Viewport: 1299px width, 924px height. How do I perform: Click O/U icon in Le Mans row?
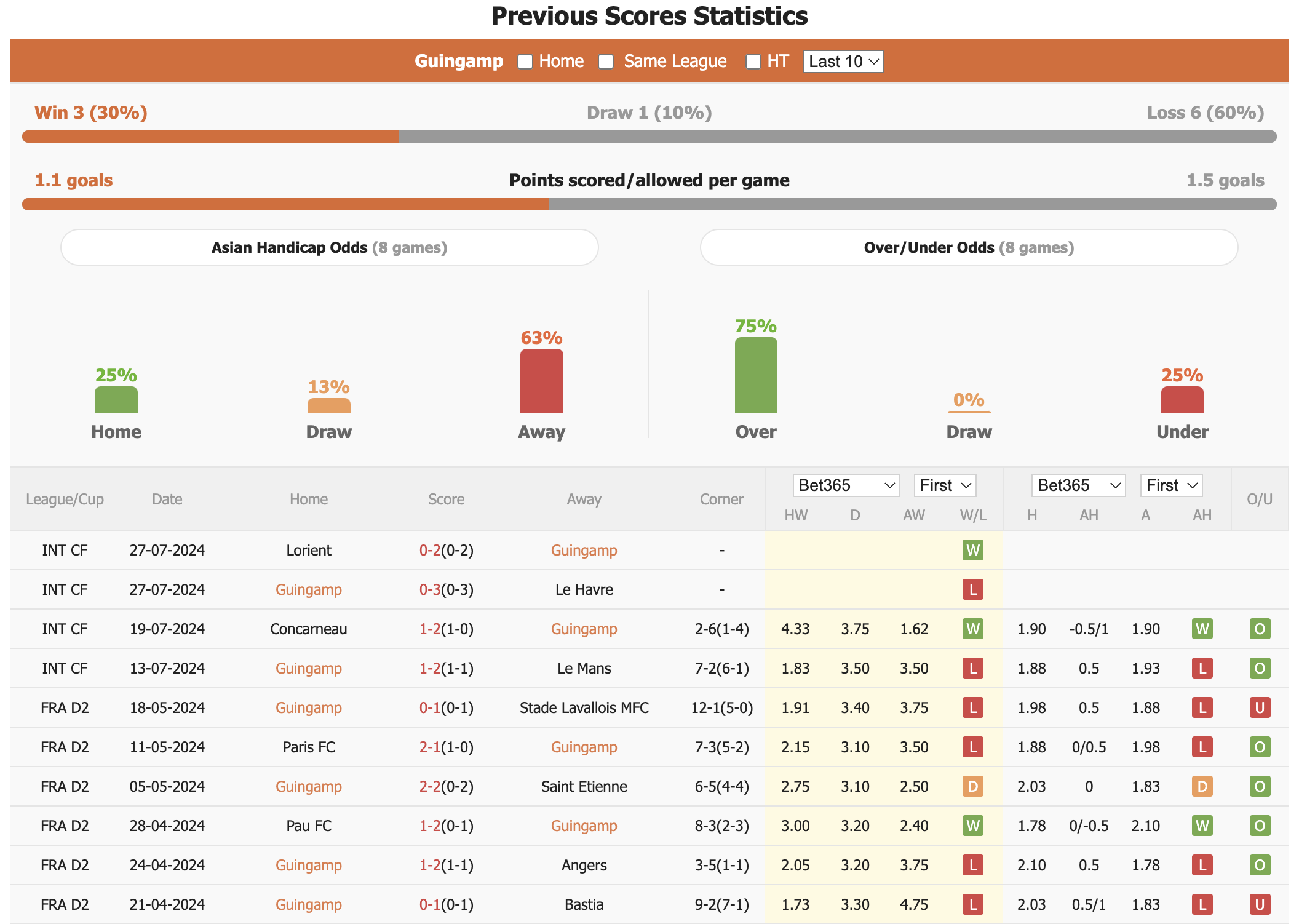point(1260,668)
